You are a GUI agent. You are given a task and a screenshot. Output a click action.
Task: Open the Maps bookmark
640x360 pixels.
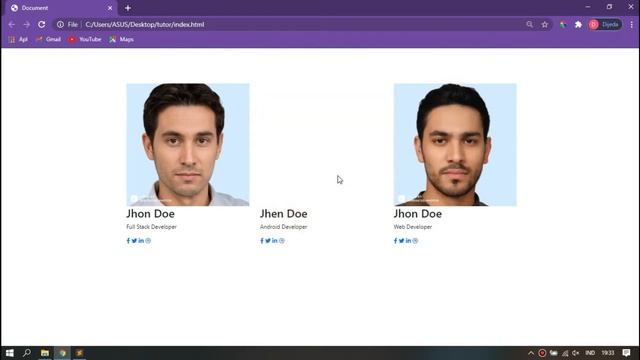(x=122, y=39)
